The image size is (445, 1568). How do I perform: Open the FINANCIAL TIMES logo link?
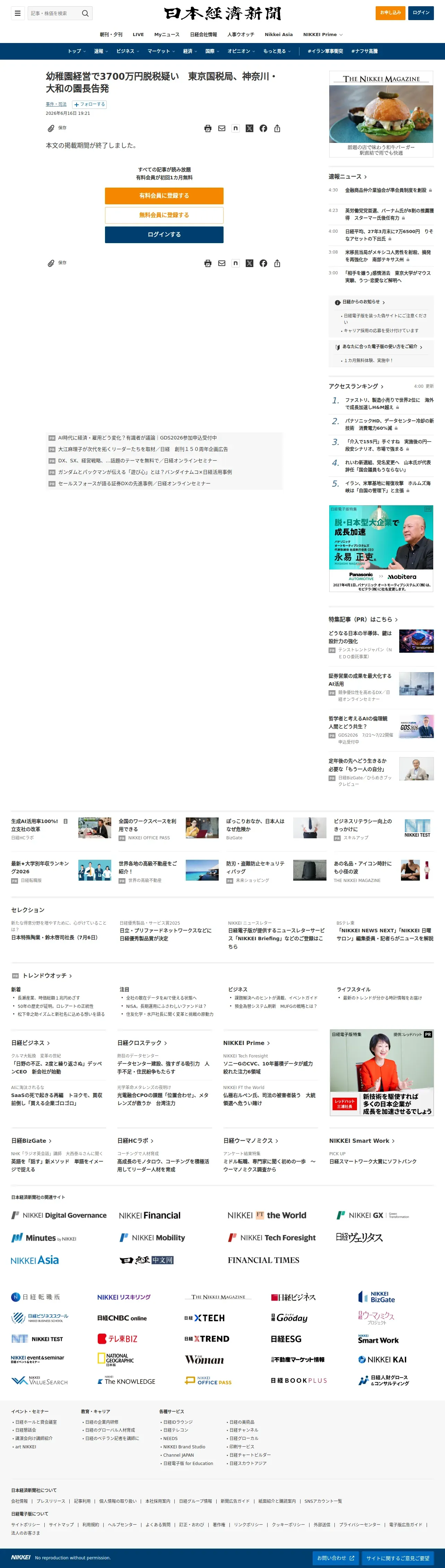pos(263,1260)
